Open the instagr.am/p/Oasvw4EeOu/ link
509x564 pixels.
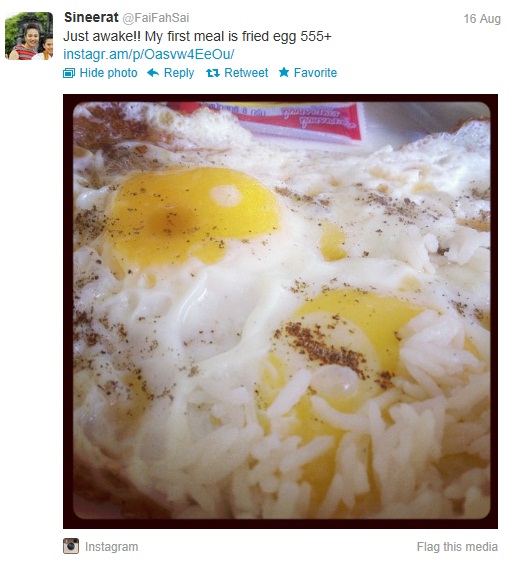tap(149, 54)
